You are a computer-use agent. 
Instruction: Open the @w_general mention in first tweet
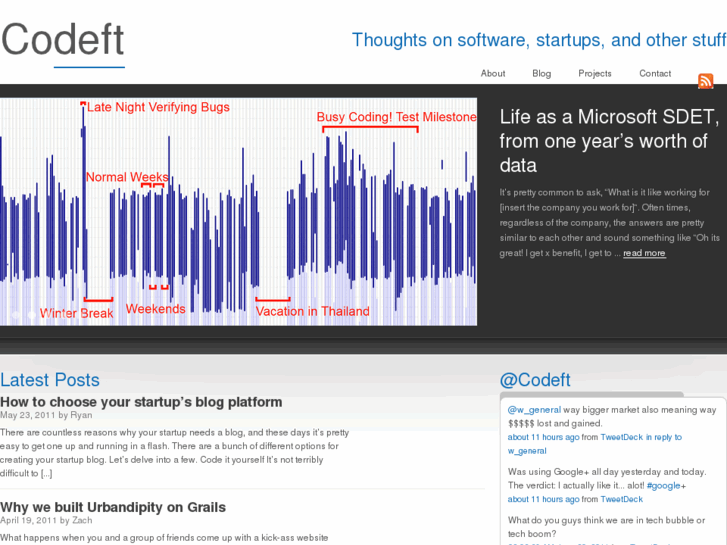coord(533,410)
